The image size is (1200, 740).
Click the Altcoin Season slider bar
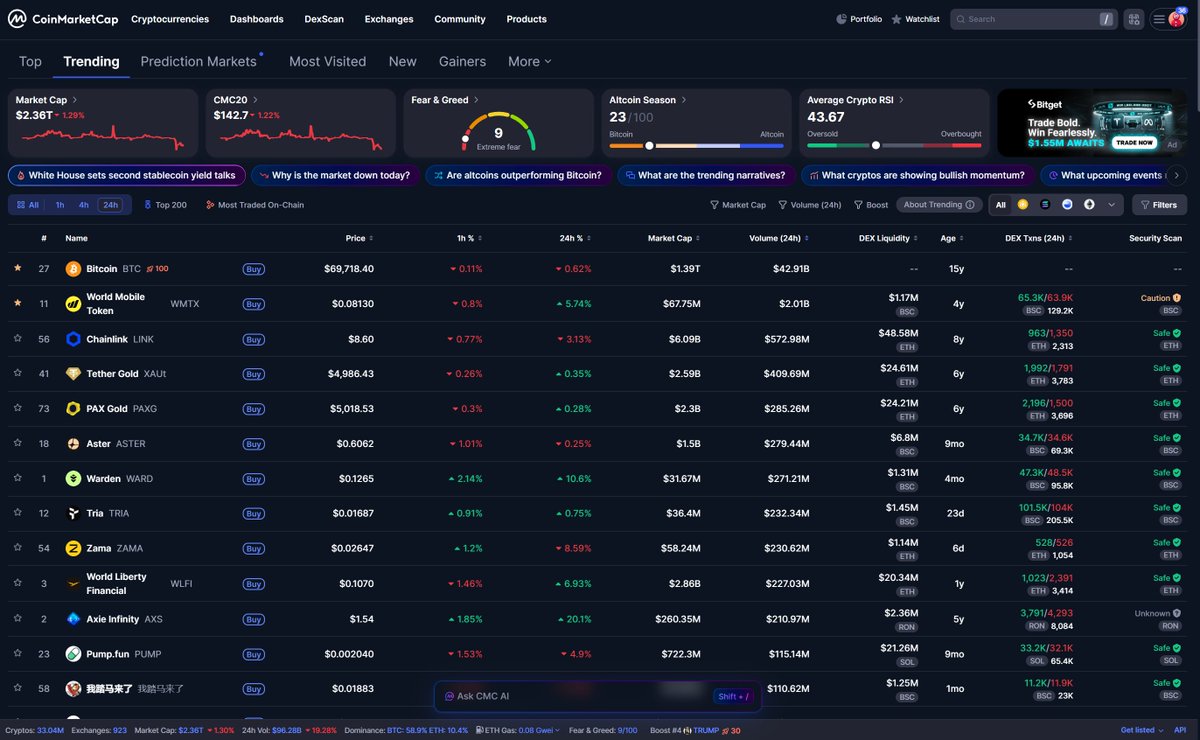697,145
